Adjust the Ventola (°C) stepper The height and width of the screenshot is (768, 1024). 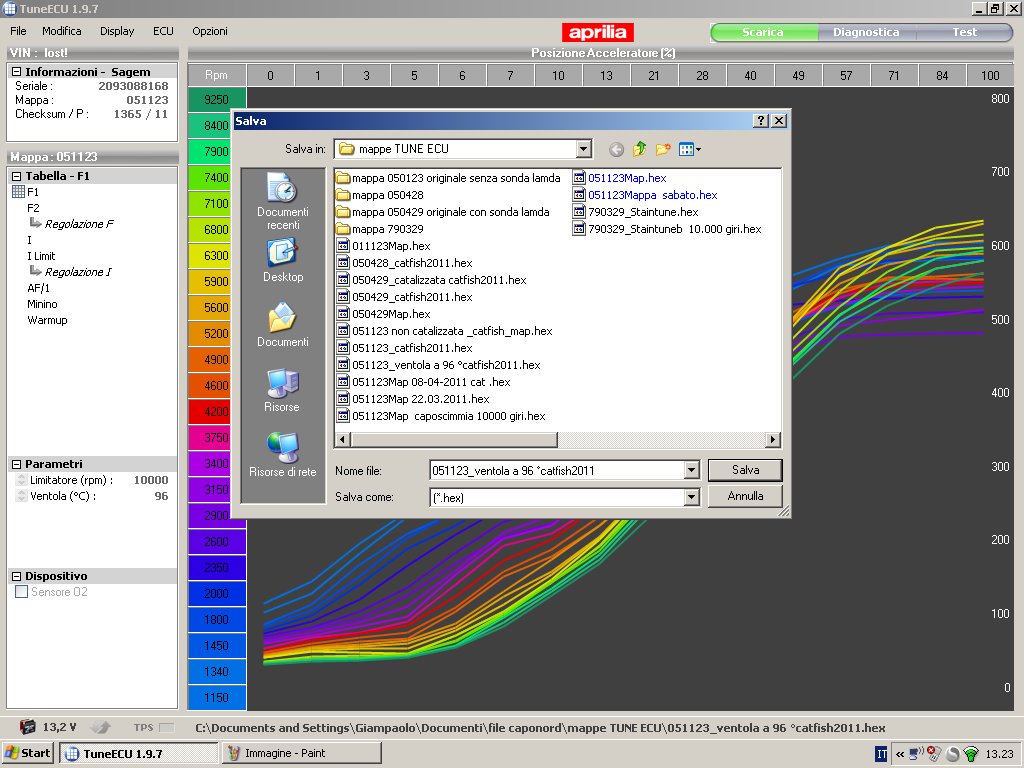tap(21, 496)
